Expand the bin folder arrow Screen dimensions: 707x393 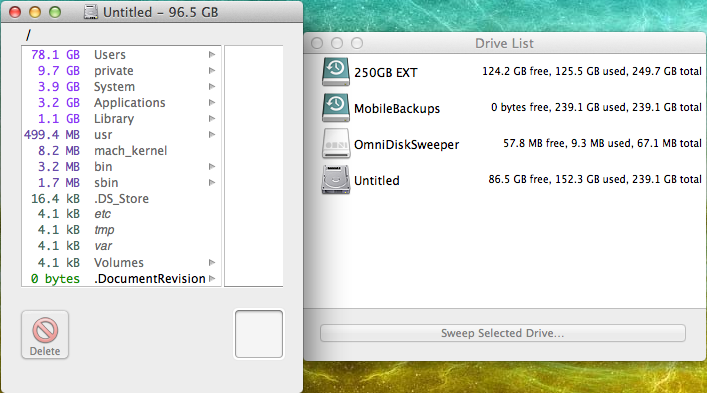click(x=212, y=167)
